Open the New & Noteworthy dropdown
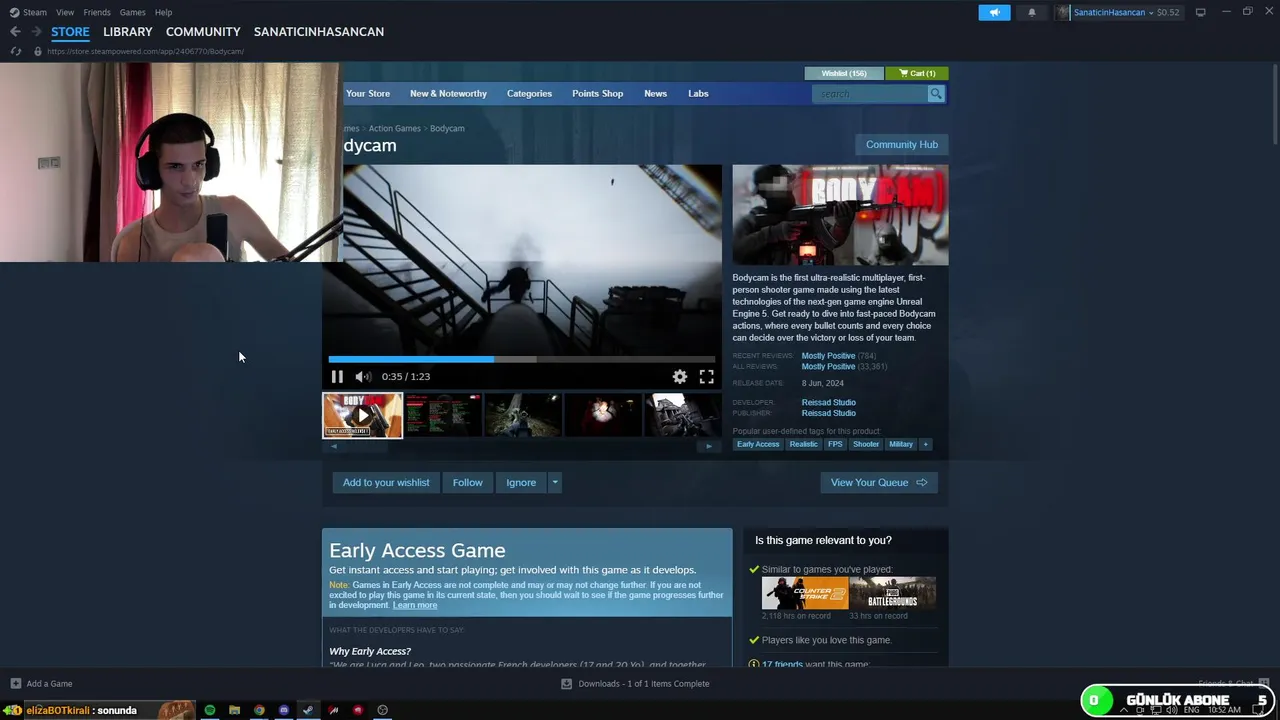The width and height of the screenshot is (1280, 720). click(448, 94)
